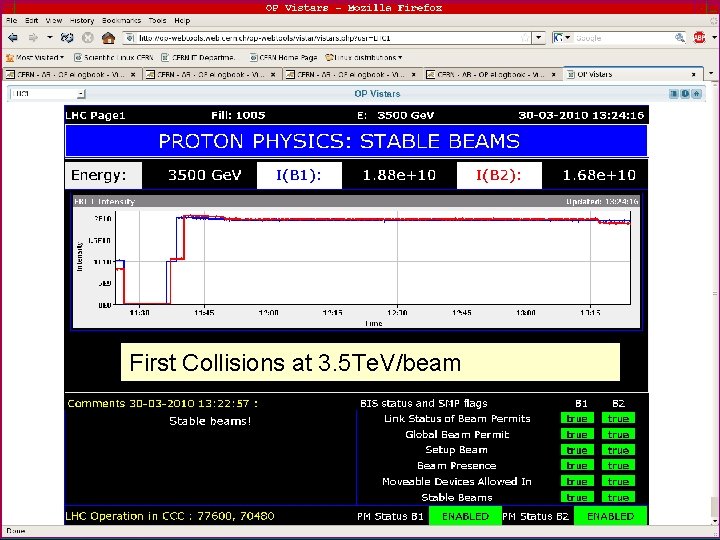This screenshot has width=720, height=540.
Task: Click the PM Status B1 ENABLED indicator
Action: point(465,516)
